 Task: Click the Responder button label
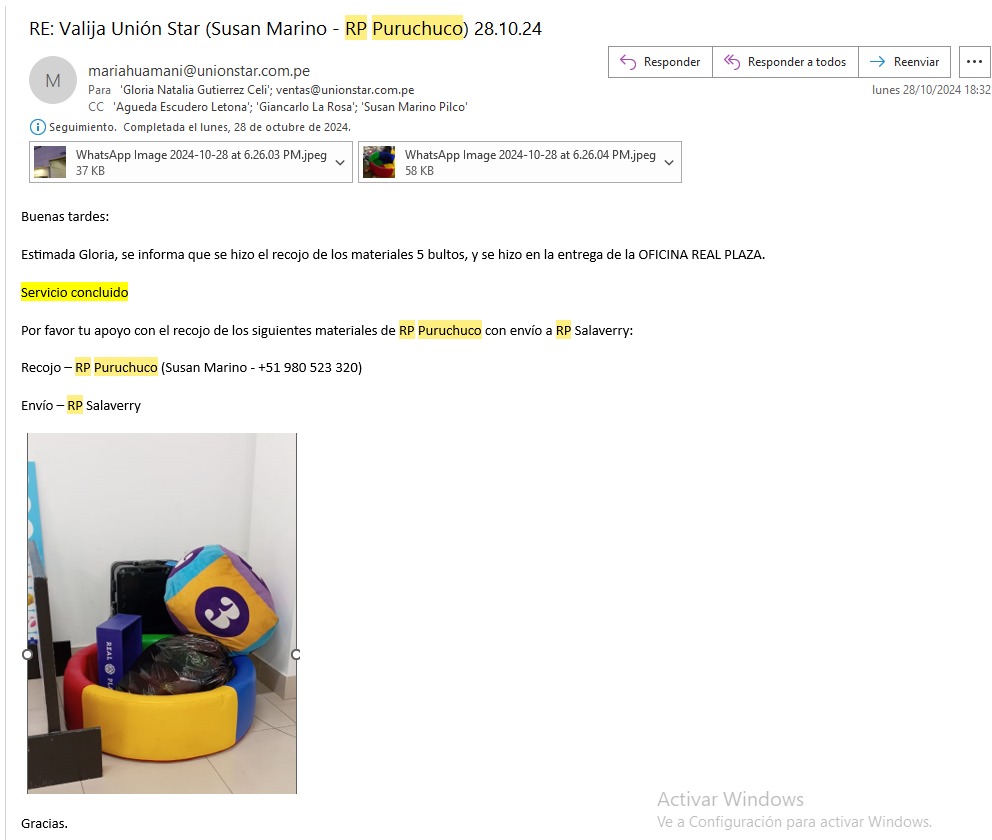pyautogui.click(x=672, y=62)
